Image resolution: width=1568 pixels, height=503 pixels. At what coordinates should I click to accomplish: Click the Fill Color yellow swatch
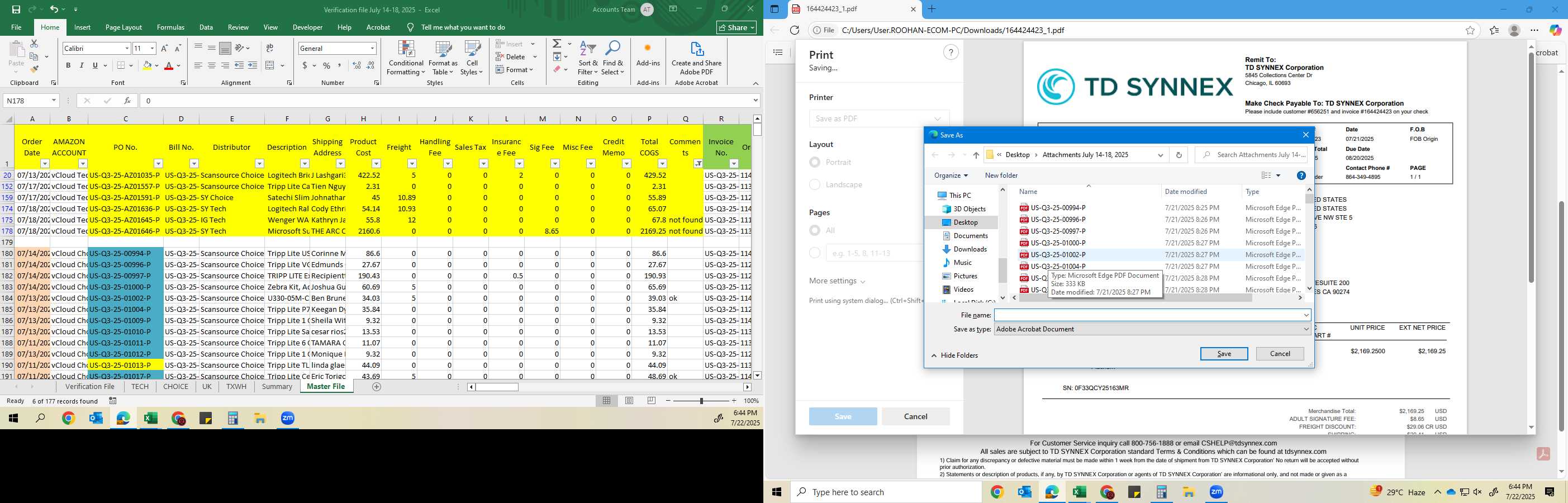click(x=147, y=66)
